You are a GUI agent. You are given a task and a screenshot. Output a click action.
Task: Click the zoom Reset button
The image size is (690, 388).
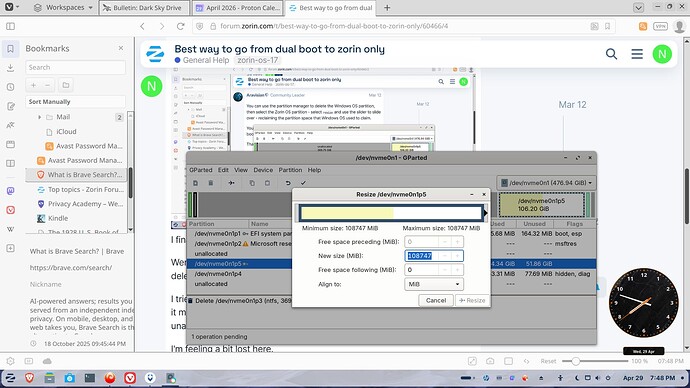pyautogui.click(x=548, y=361)
